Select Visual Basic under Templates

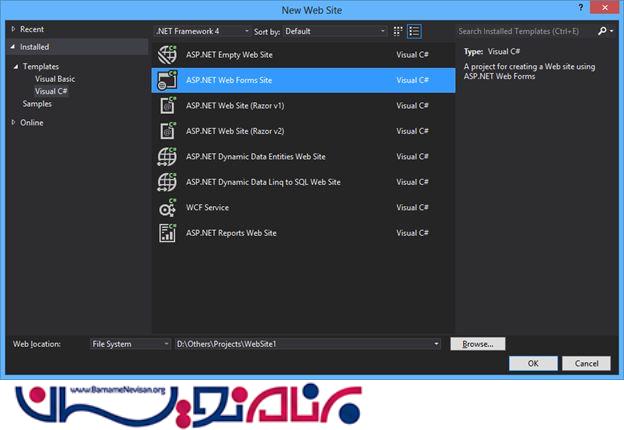55,79
